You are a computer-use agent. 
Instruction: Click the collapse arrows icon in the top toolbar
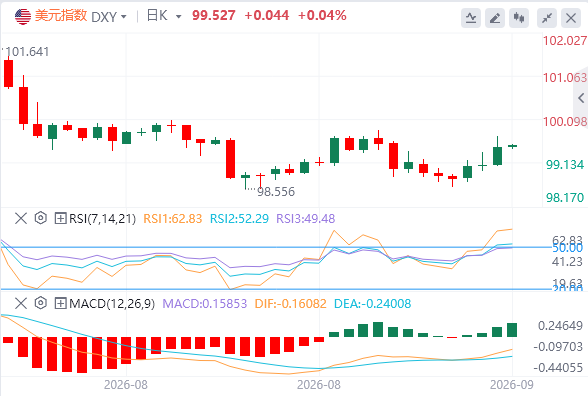(547, 18)
